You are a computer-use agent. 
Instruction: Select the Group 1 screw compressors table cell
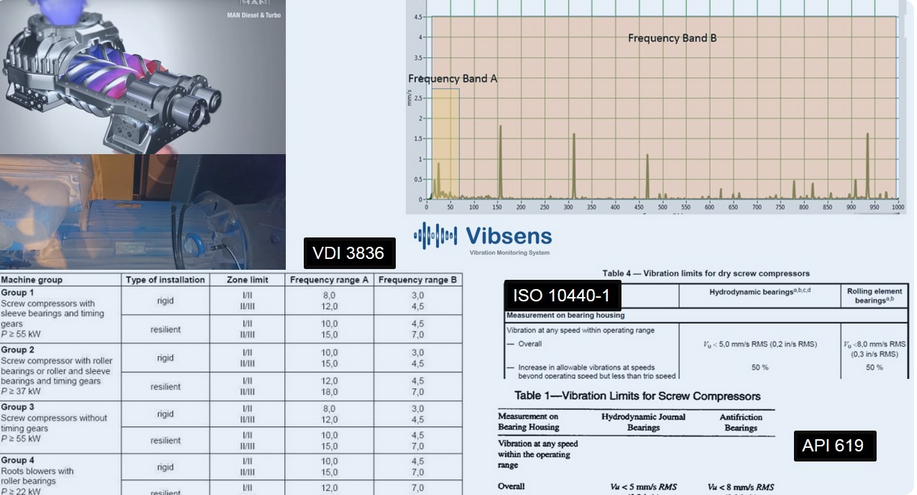[60, 313]
